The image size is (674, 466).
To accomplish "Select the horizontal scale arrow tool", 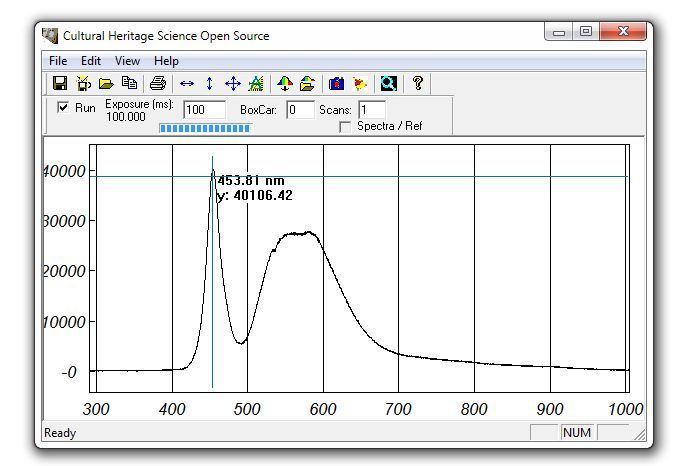I will click(187, 84).
